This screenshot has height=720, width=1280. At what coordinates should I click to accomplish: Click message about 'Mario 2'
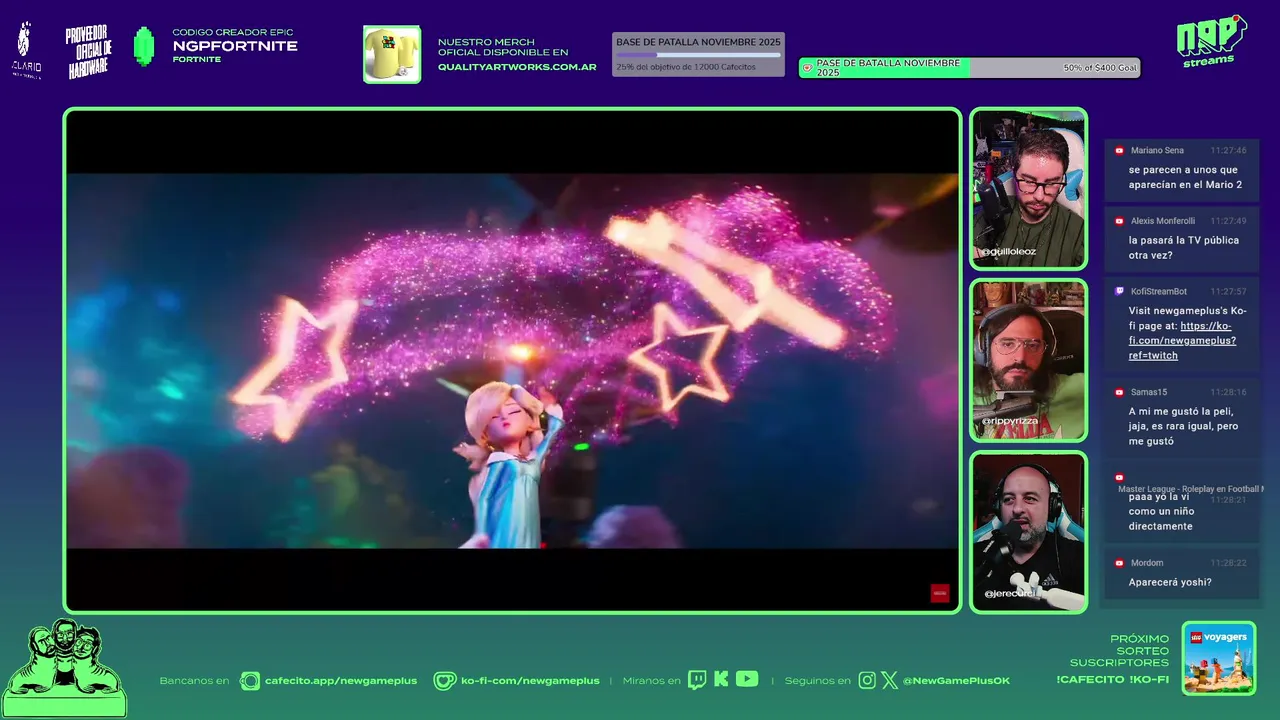(x=1185, y=177)
